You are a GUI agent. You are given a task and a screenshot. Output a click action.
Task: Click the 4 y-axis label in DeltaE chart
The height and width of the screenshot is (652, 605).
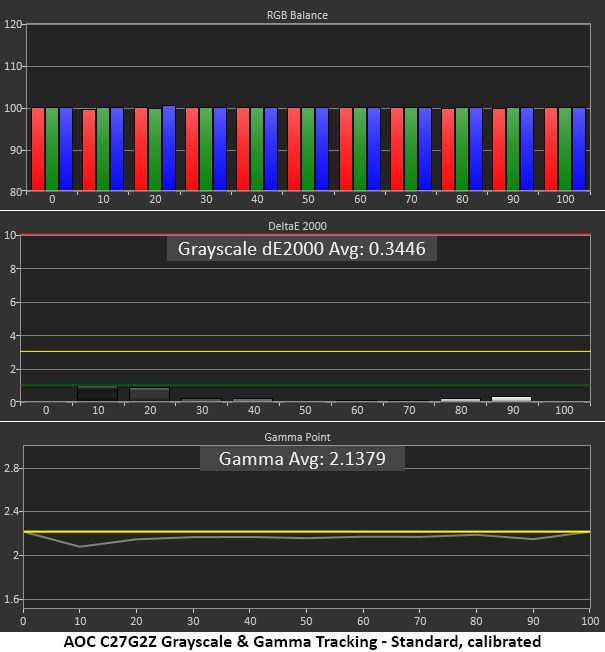(13, 336)
